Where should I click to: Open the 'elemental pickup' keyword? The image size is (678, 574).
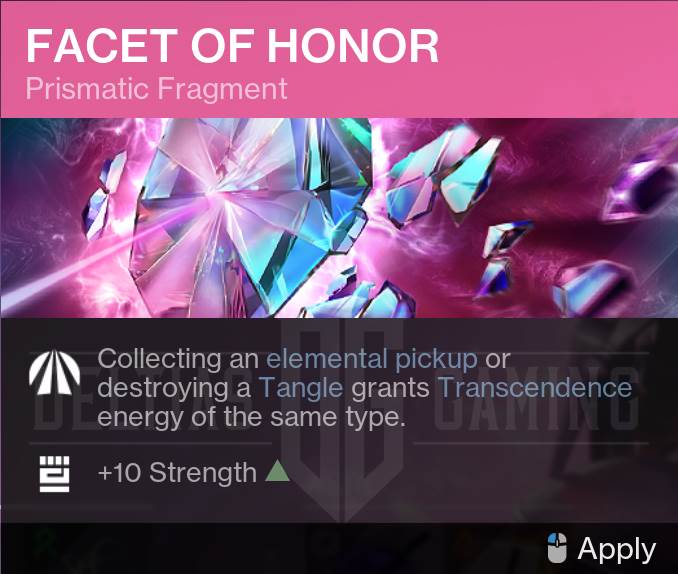coord(372,358)
